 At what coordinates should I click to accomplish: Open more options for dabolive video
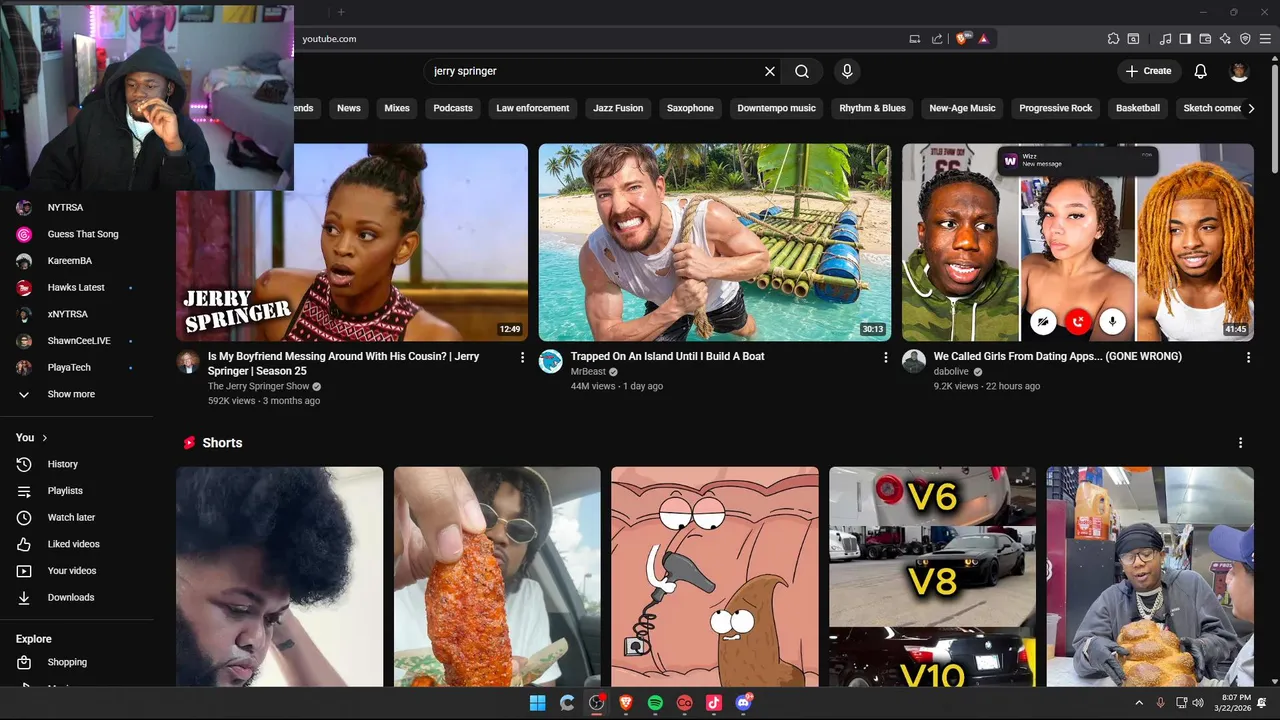[x=1248, y=357]
